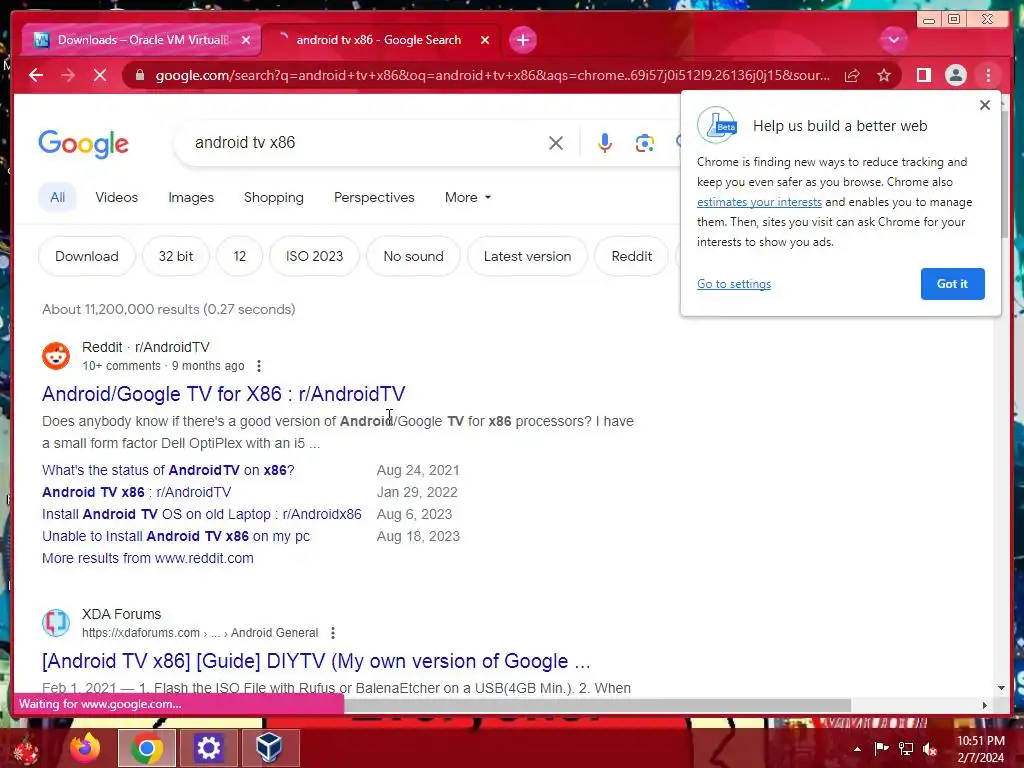Screen dimensions: 1024x768
Task: Click the Go to settings link
Action: coord(733,284)
